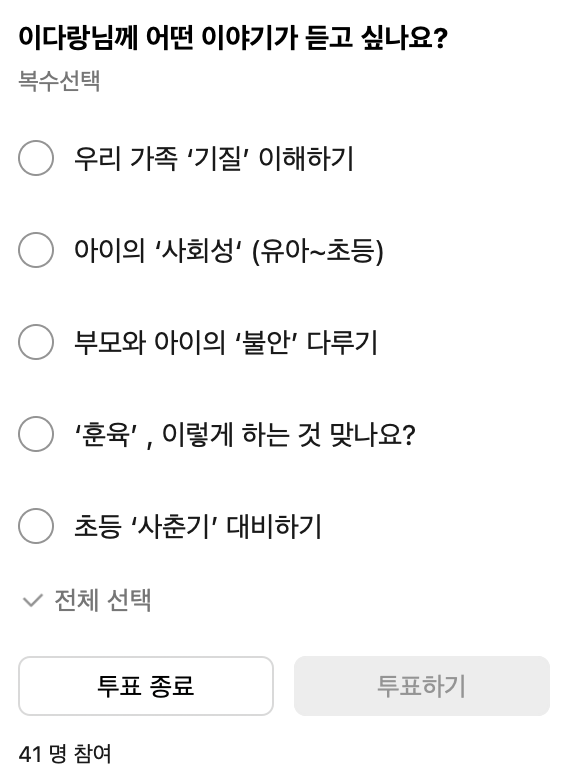Choose the radio circle for 초등 '사춘기' 대비하기
This screenshot has width=566, height=780.
tap(36, 526)
